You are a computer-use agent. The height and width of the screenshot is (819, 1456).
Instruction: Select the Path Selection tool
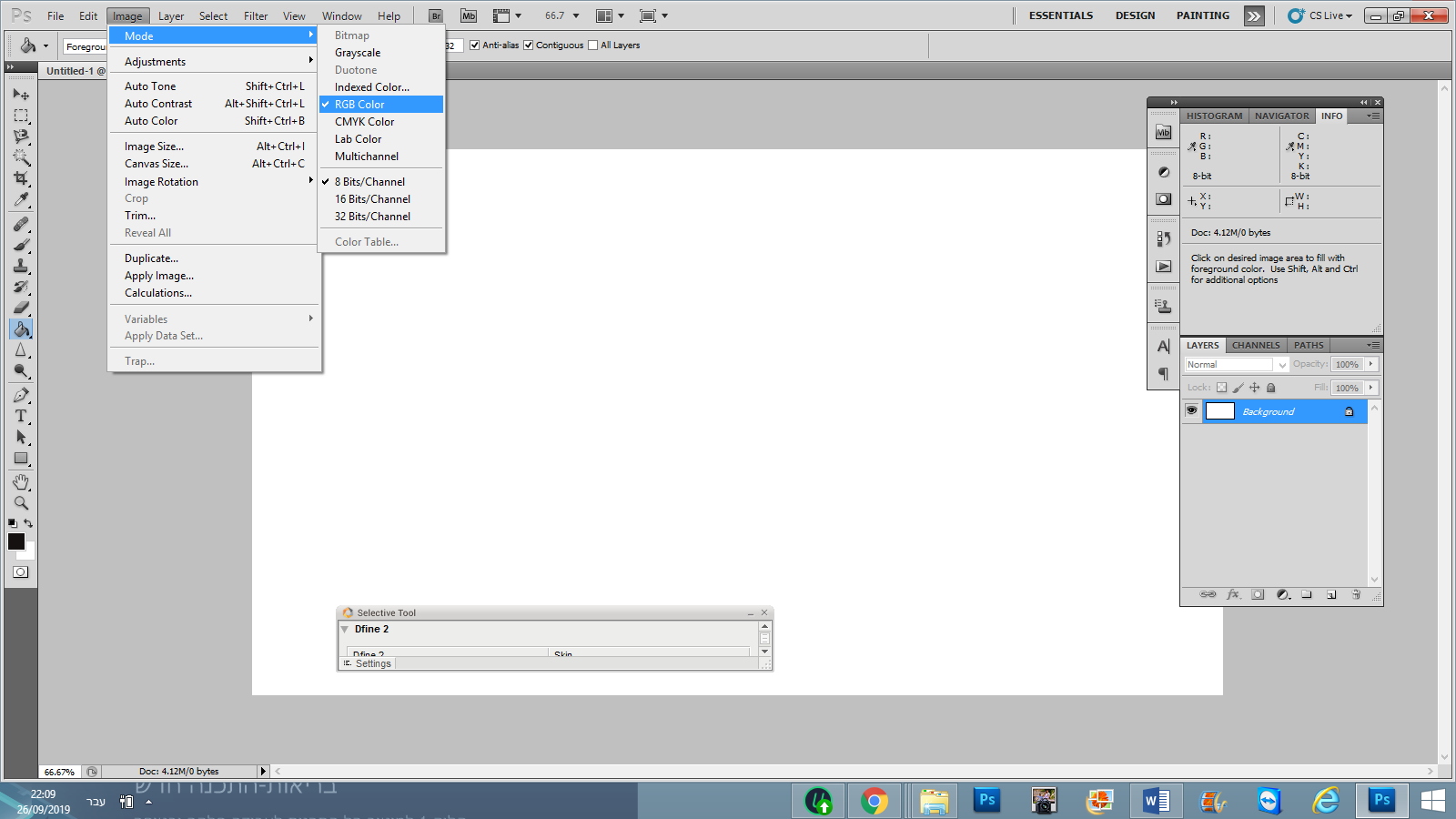(21, 437)
